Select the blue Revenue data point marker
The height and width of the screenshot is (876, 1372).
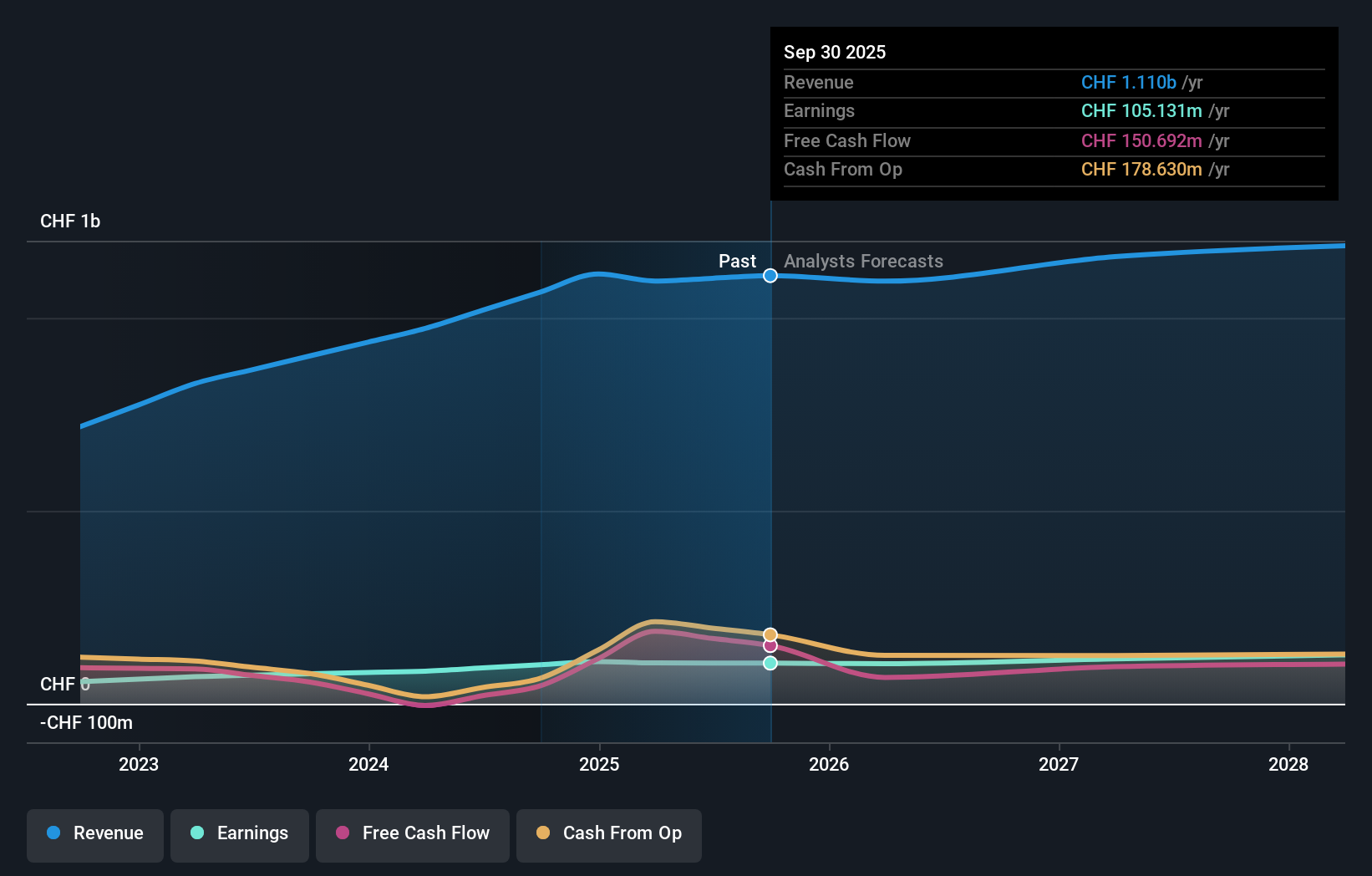pyautogui.click(x=770, y=275)
